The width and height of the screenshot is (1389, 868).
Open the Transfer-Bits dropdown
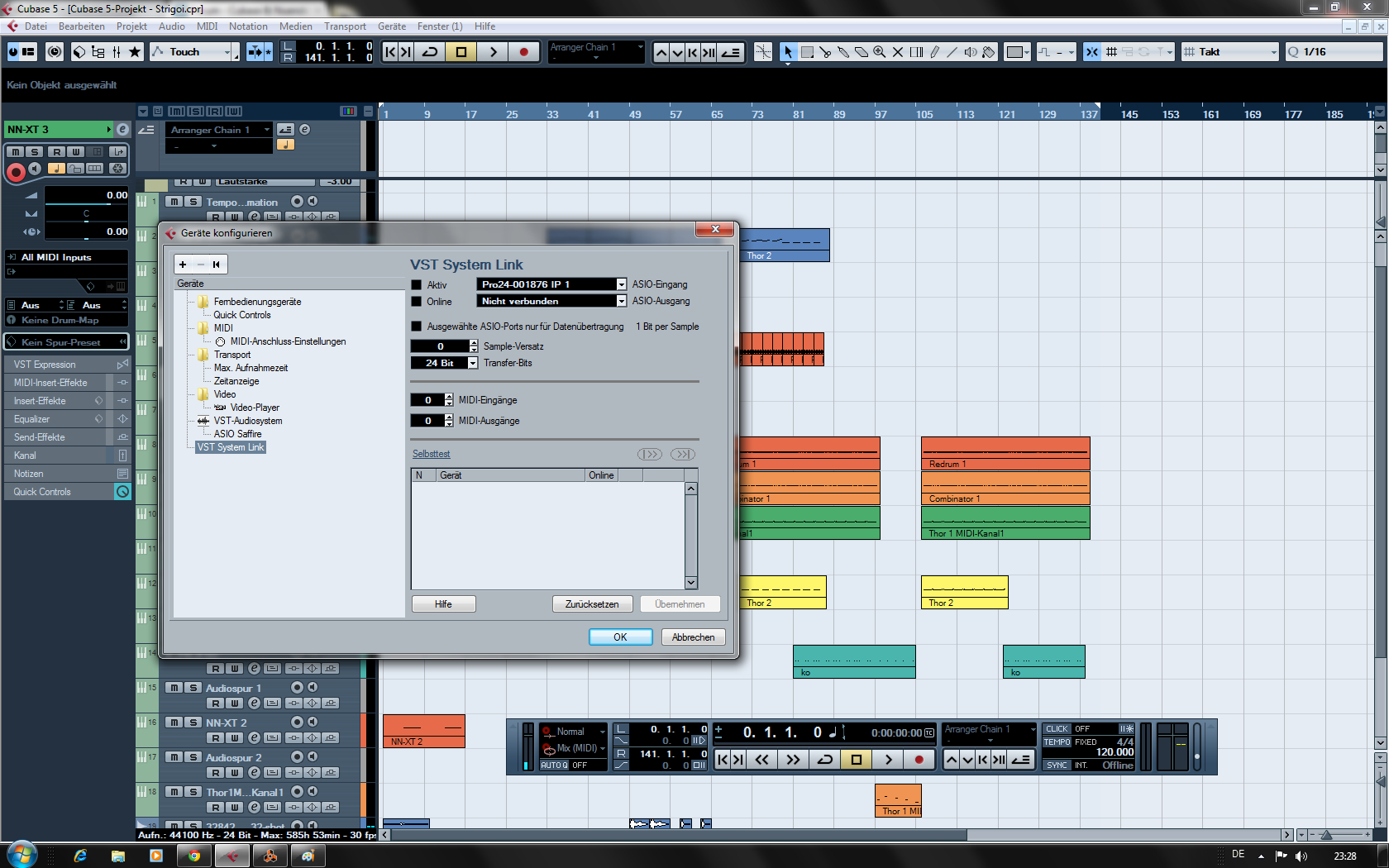[473, 363]
